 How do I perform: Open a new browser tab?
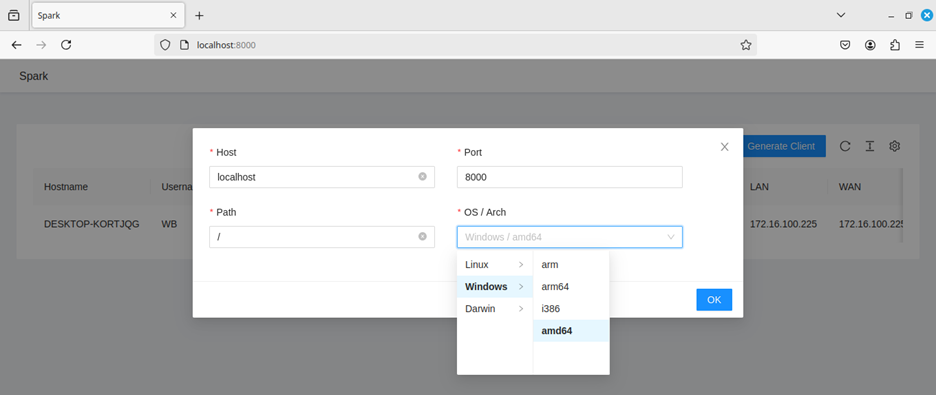pos(199,16)
